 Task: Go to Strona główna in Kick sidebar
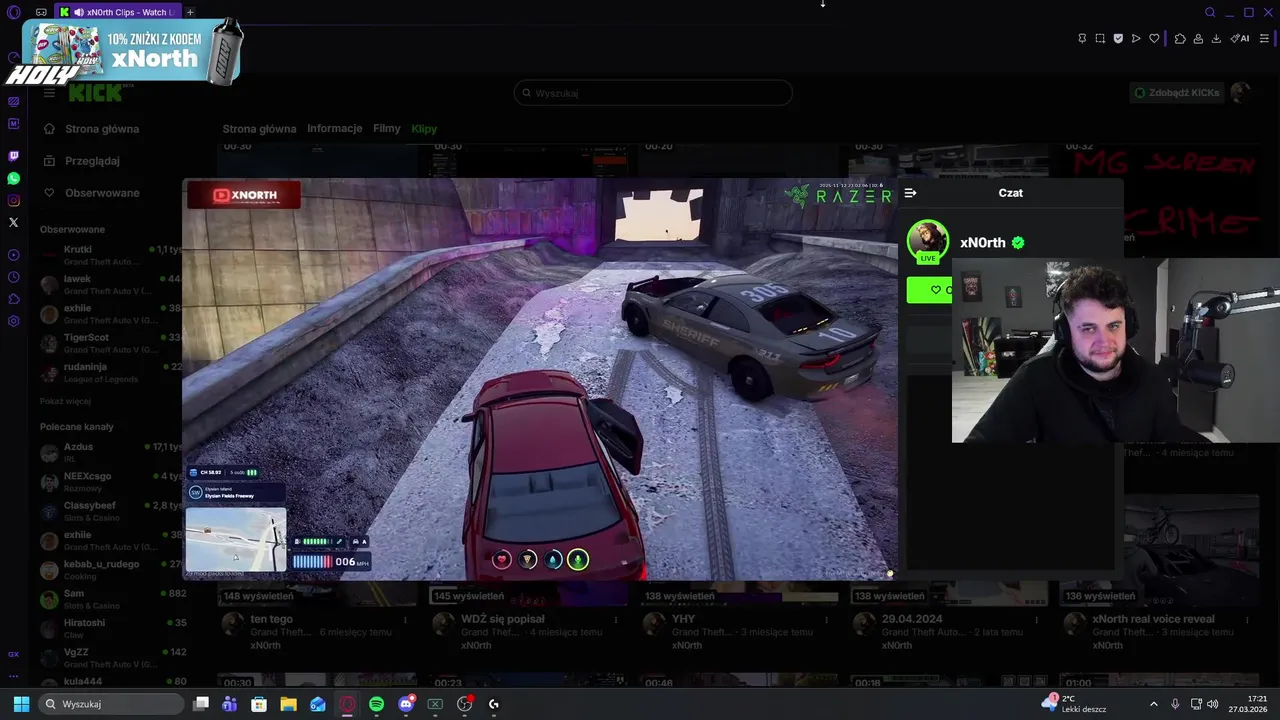coord(92,129)
